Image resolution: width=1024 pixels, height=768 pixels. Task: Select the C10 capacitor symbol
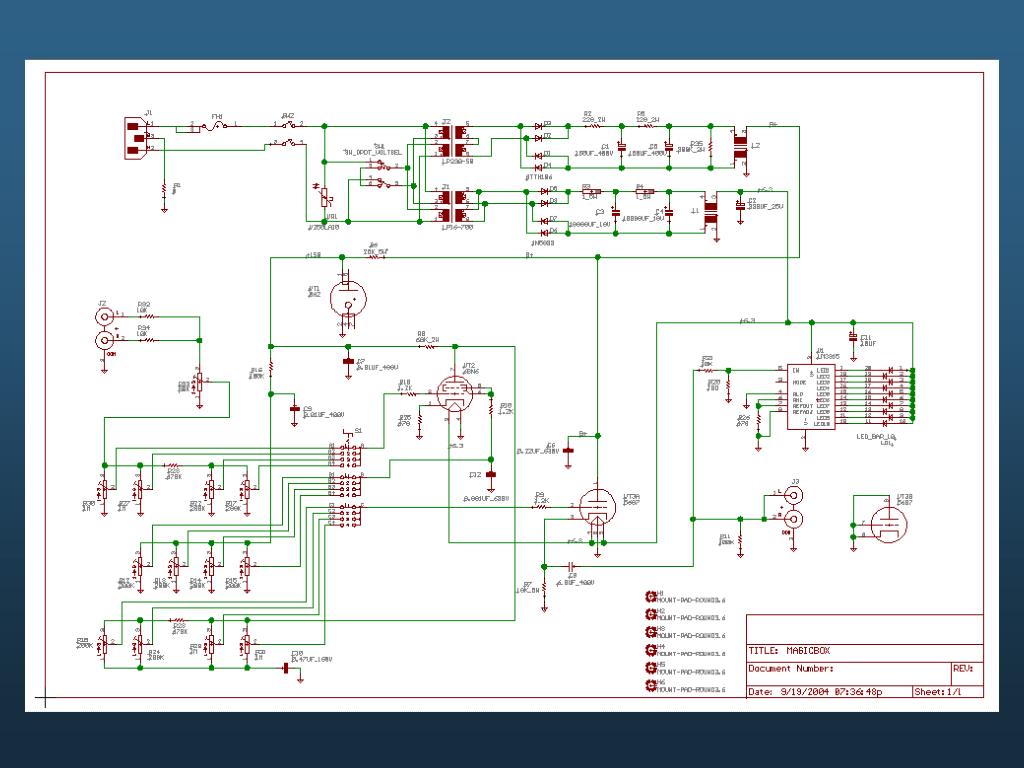pos(285,668)
